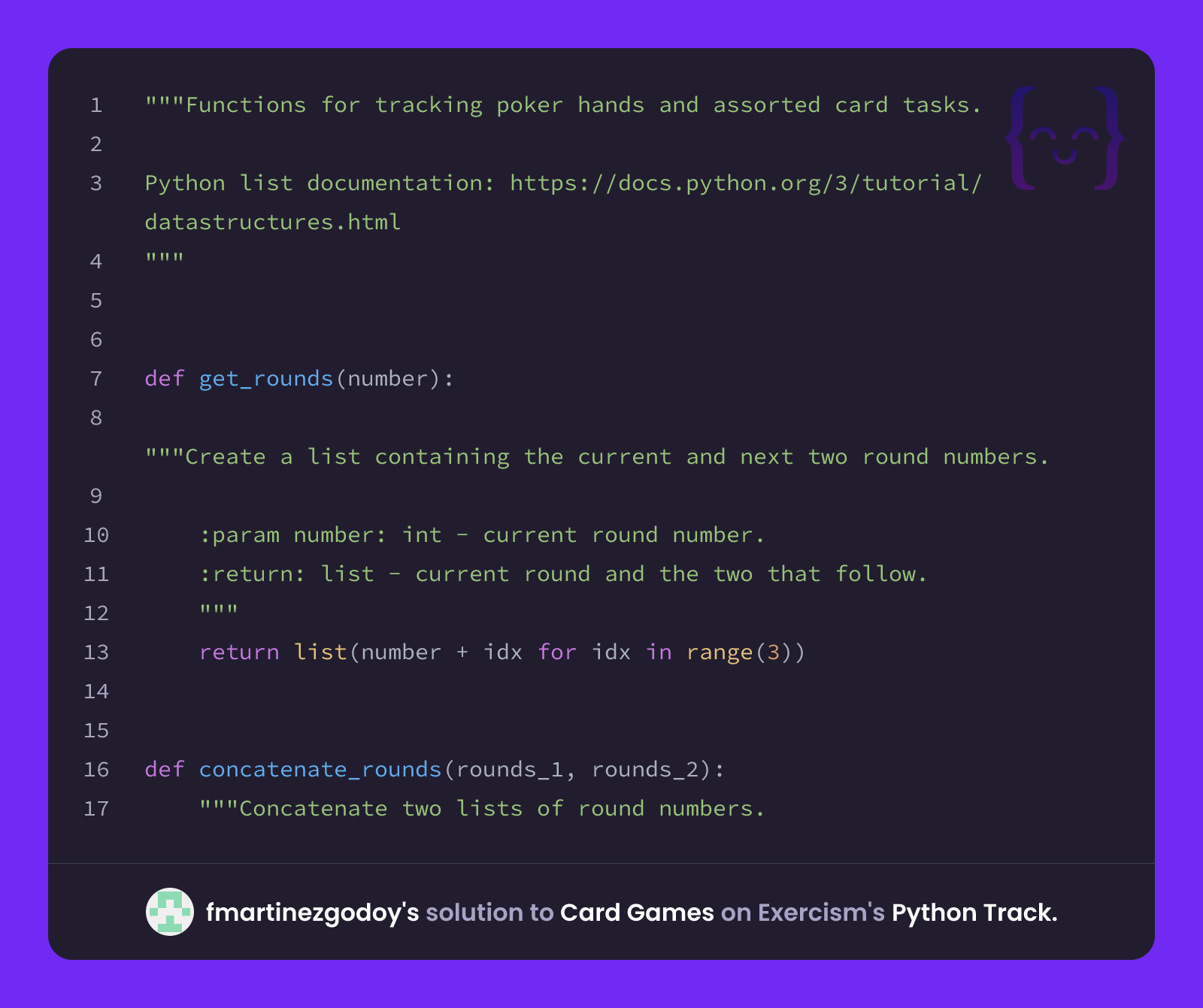This screenshot has width=1203, height=1008.
Task: Click 'Card Games' exercise name
Action: point(637,913)
